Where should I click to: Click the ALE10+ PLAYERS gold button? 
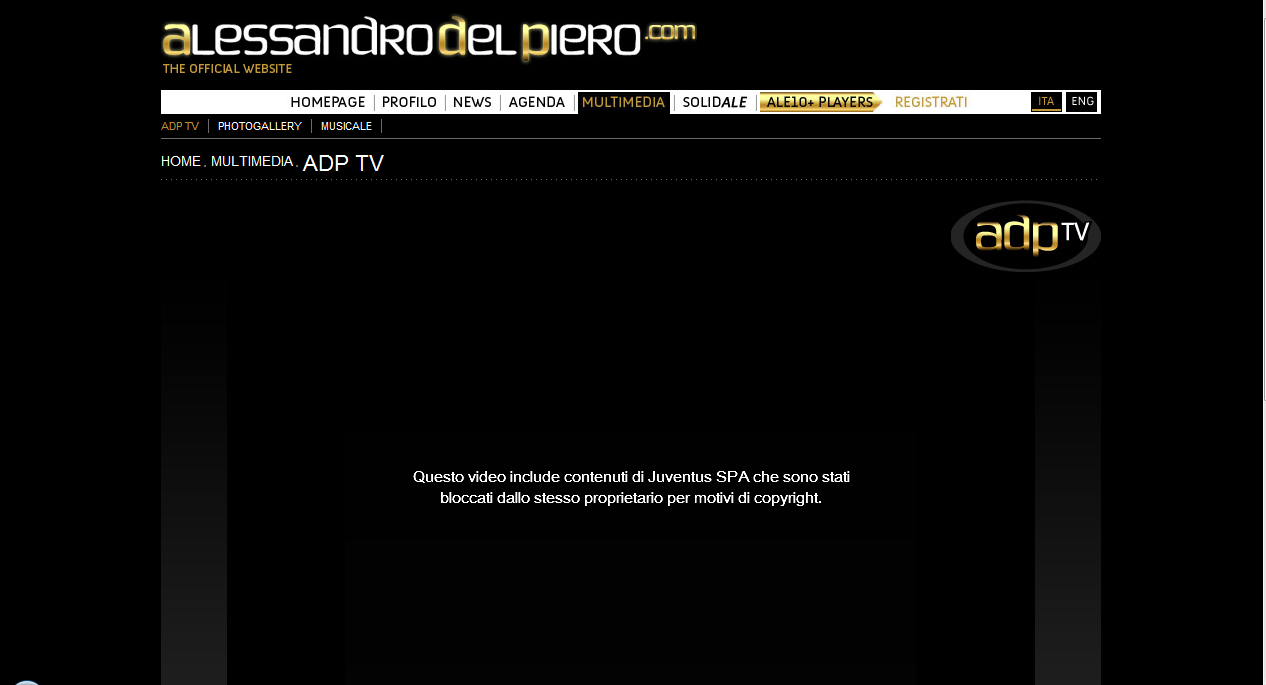pos(821,102)
